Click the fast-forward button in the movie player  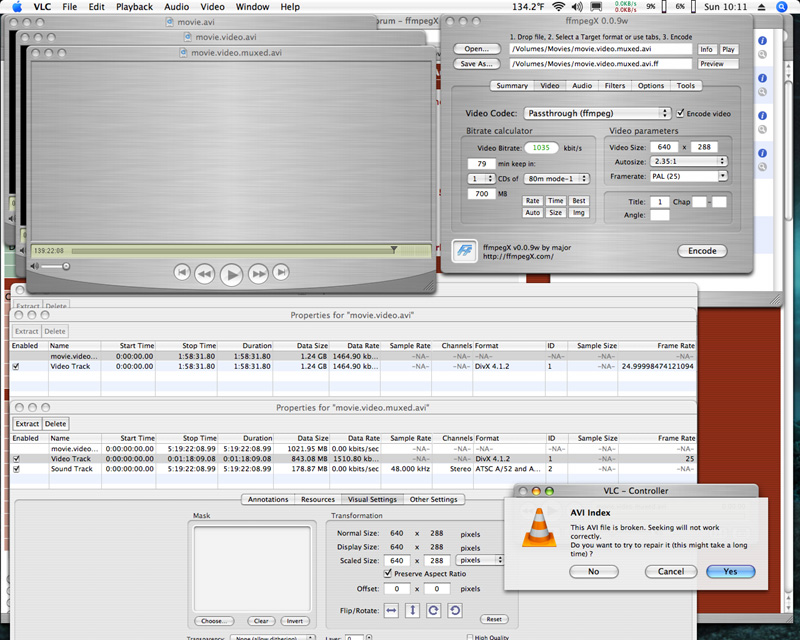(258, 274)
